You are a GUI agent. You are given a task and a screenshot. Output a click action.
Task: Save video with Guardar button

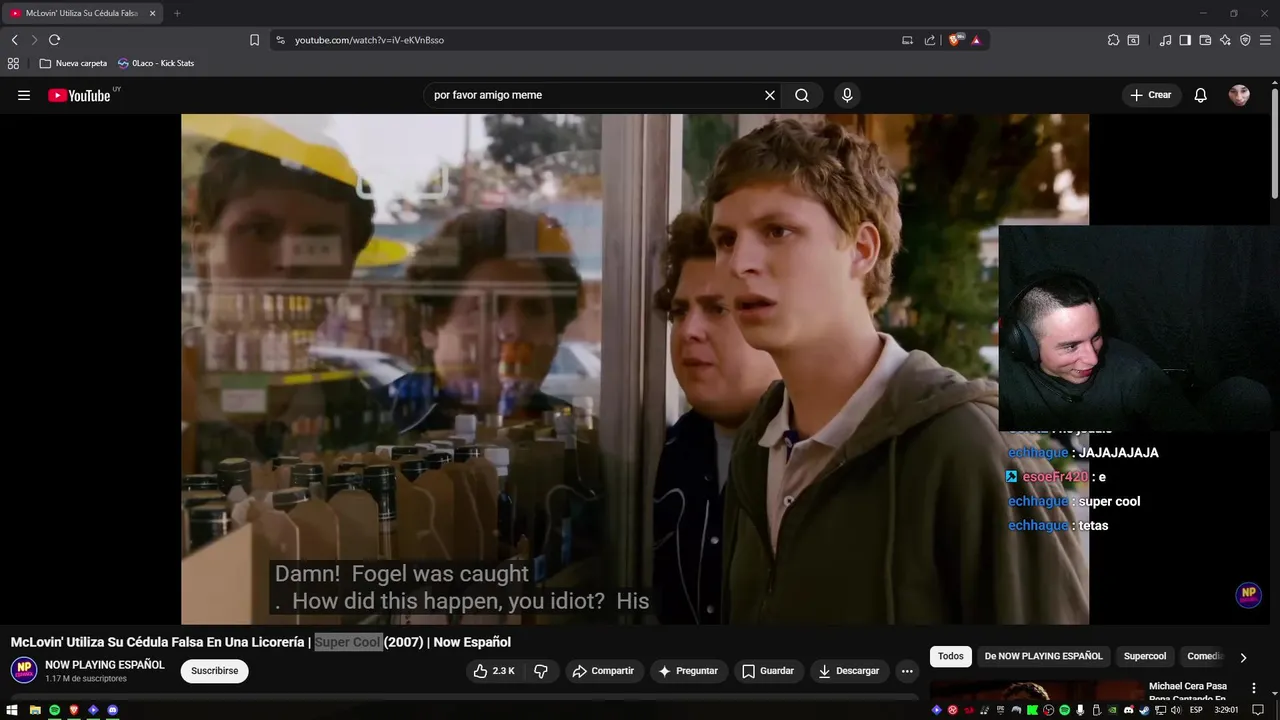click(x=768, y=671)
